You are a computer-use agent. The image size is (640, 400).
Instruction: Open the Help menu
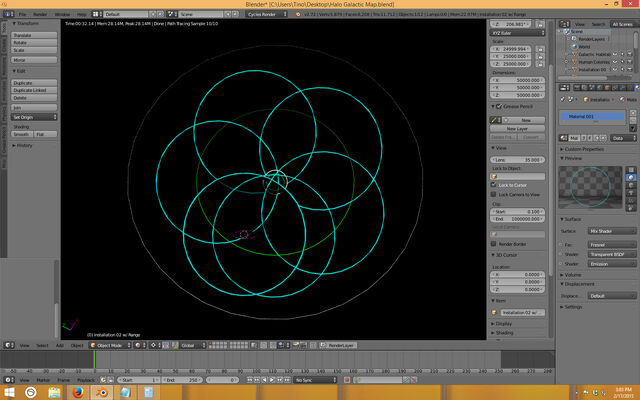tap(81, 14)
